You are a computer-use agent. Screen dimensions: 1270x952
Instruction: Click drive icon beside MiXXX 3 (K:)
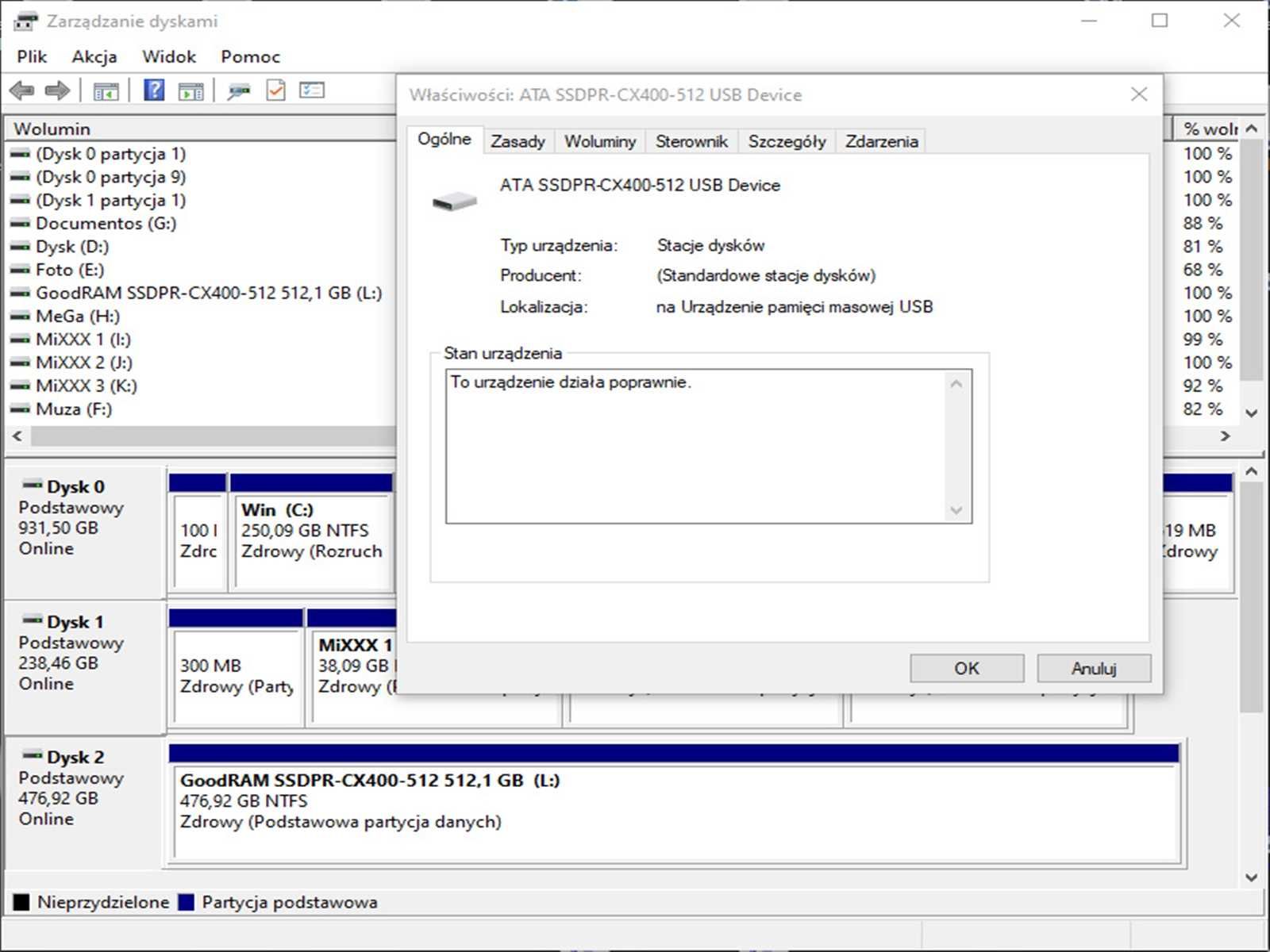click(20, 386)
